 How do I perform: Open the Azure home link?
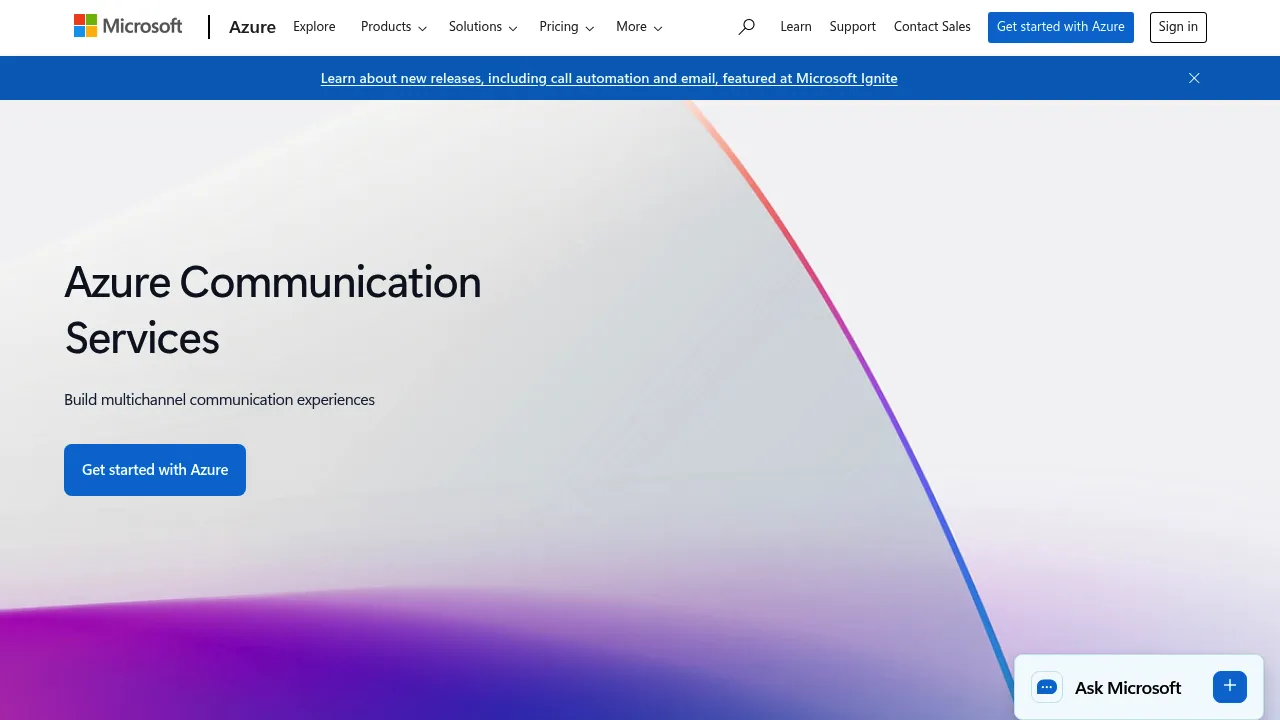(x=252, y=27)
